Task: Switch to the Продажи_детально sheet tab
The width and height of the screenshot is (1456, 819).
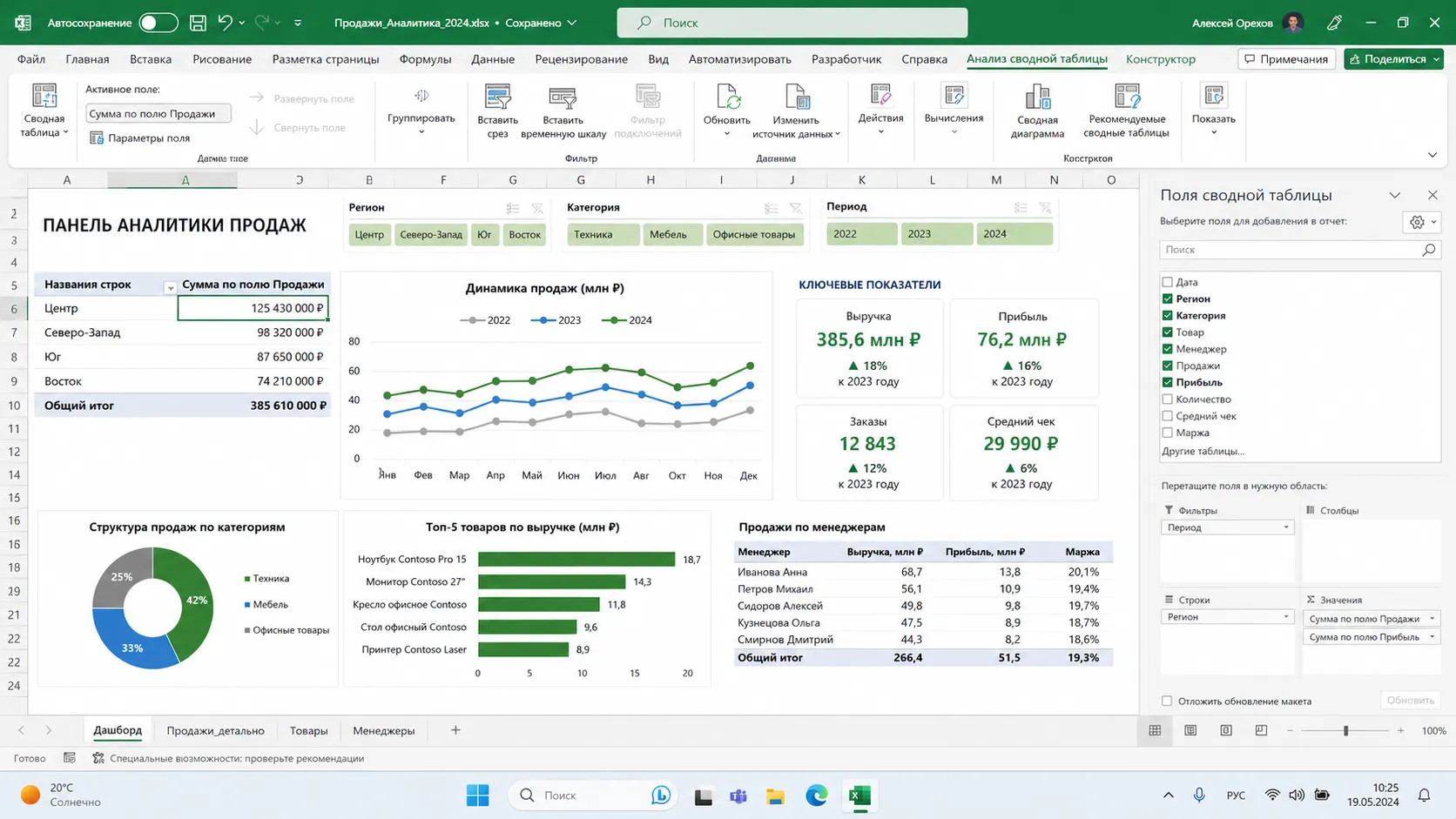Action: (215, 730)
